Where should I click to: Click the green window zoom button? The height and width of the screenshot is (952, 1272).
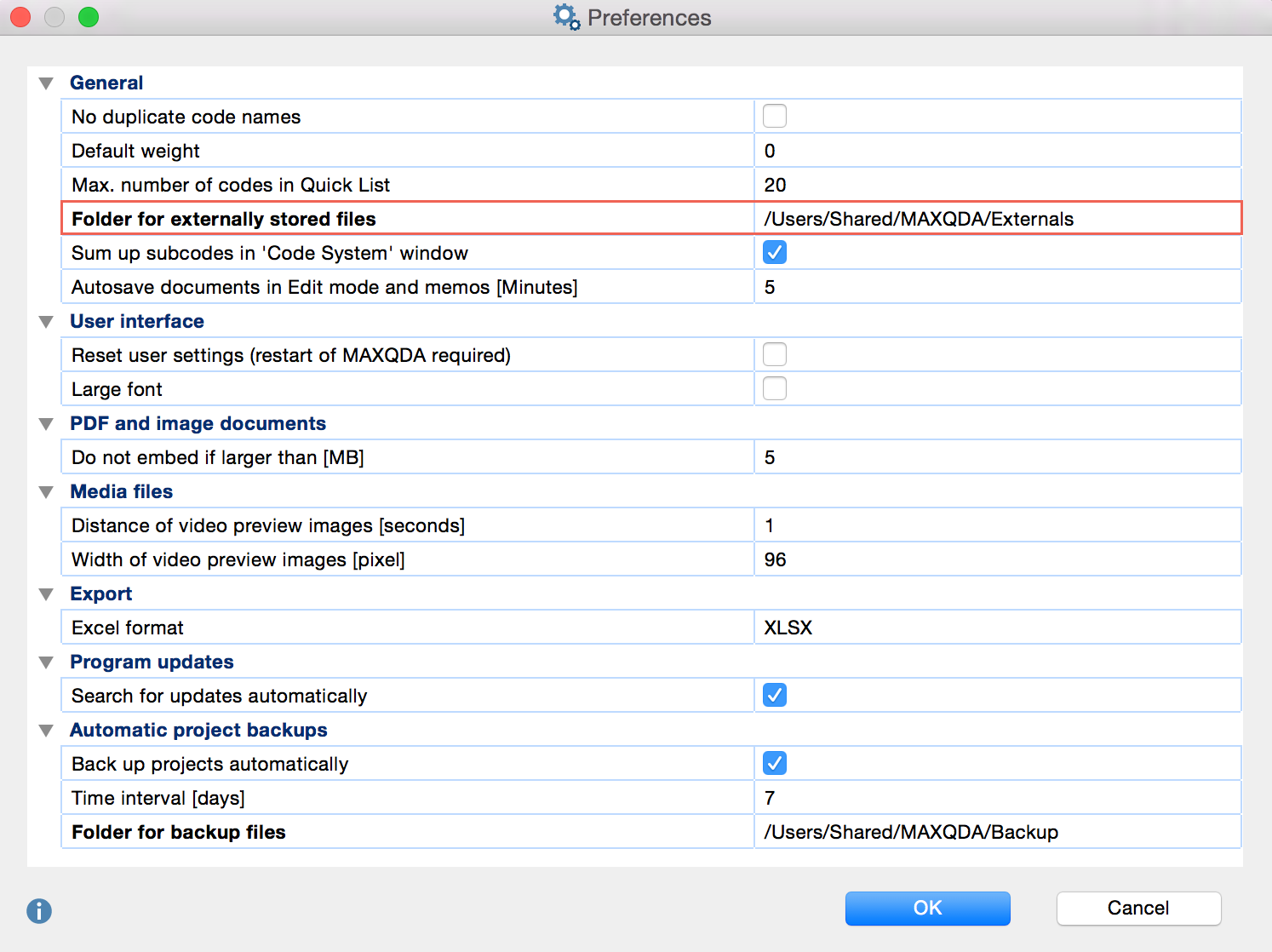coord(89,17)
